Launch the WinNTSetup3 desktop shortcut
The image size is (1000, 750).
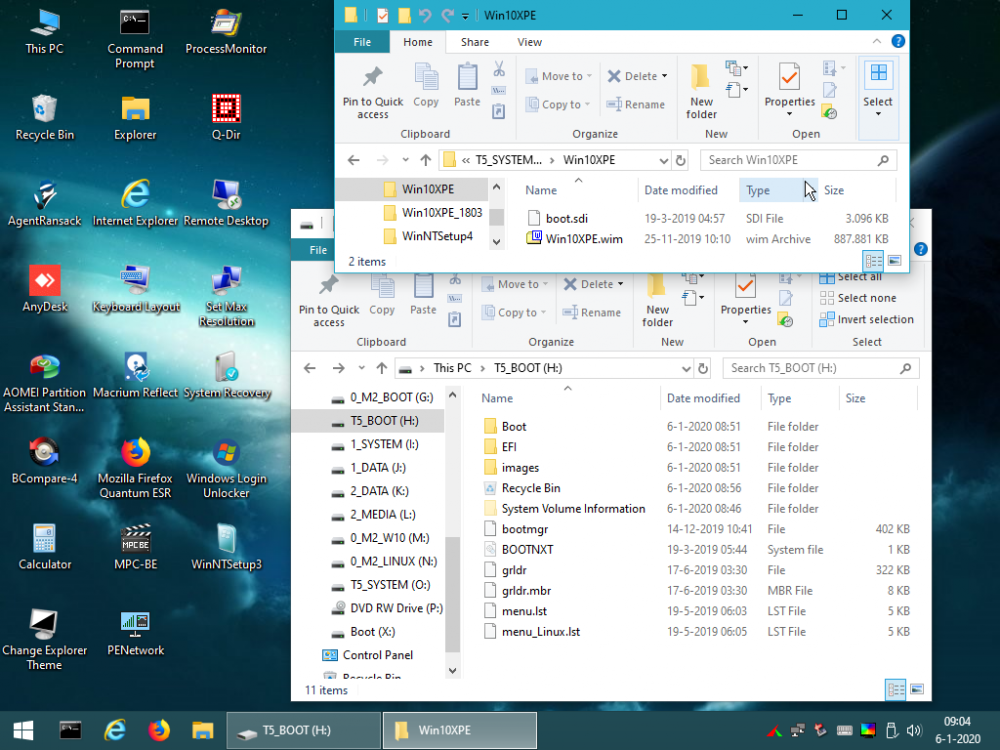226,540
